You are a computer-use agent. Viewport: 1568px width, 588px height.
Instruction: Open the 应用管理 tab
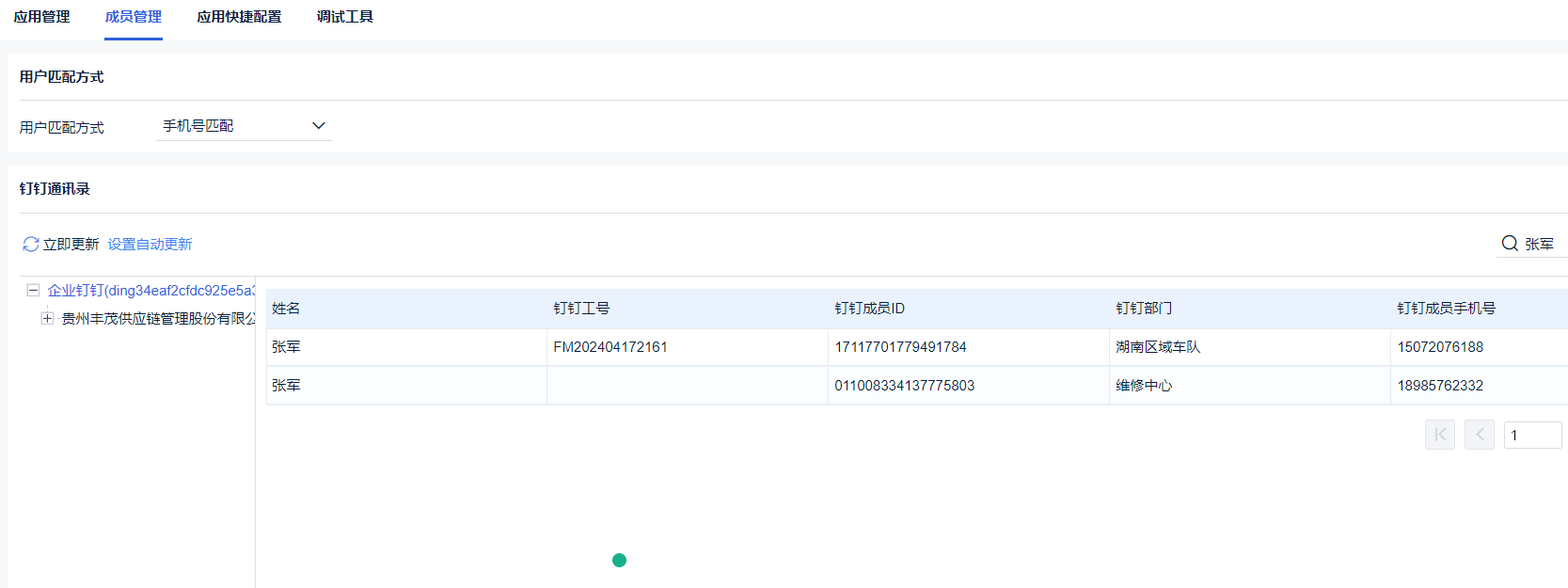coord(41,17)
